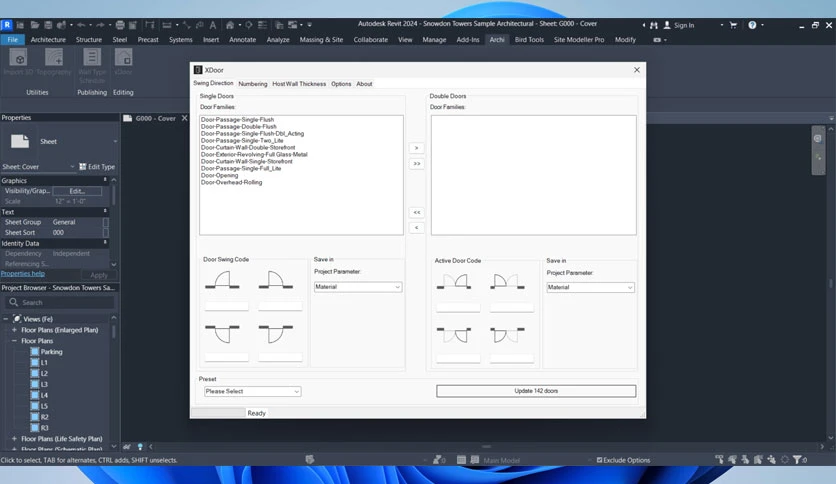
Task: Select Door-Overhead-Rolling in the families list
Action: tap(231, 182)
